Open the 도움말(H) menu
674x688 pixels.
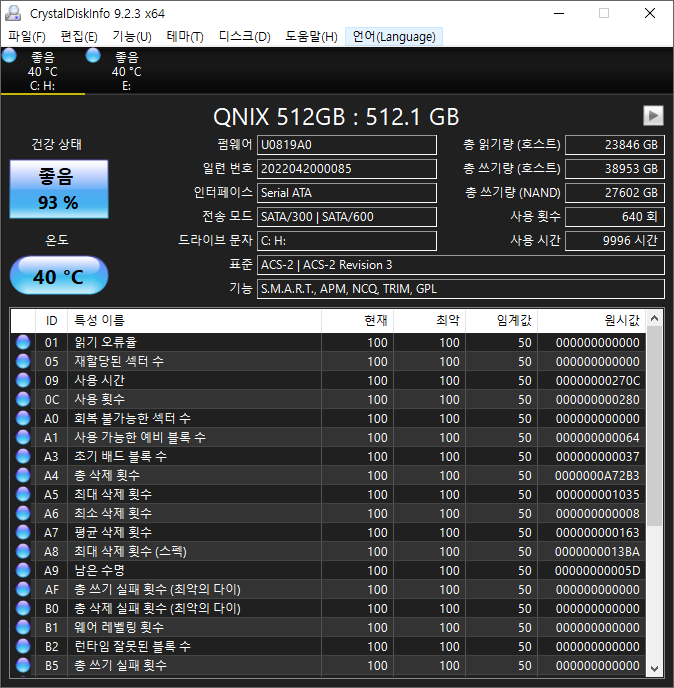[x=312, y=36]
